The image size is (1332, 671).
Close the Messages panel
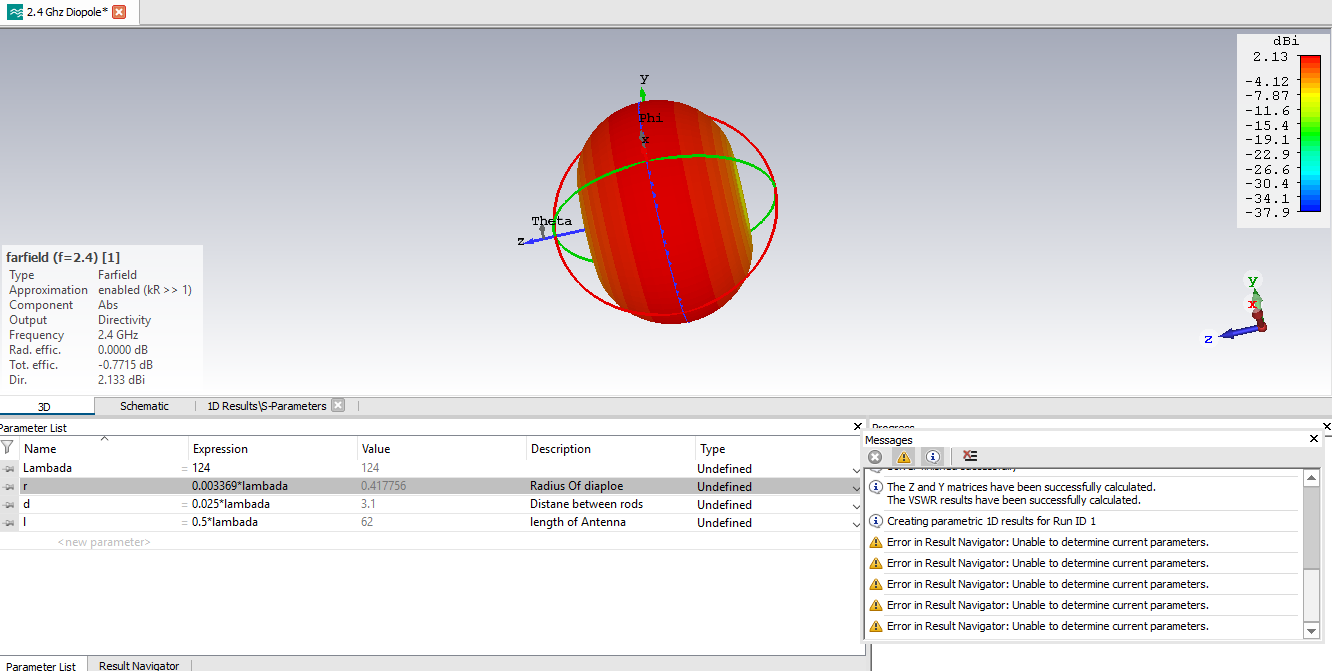click(x=1314, y=439)
